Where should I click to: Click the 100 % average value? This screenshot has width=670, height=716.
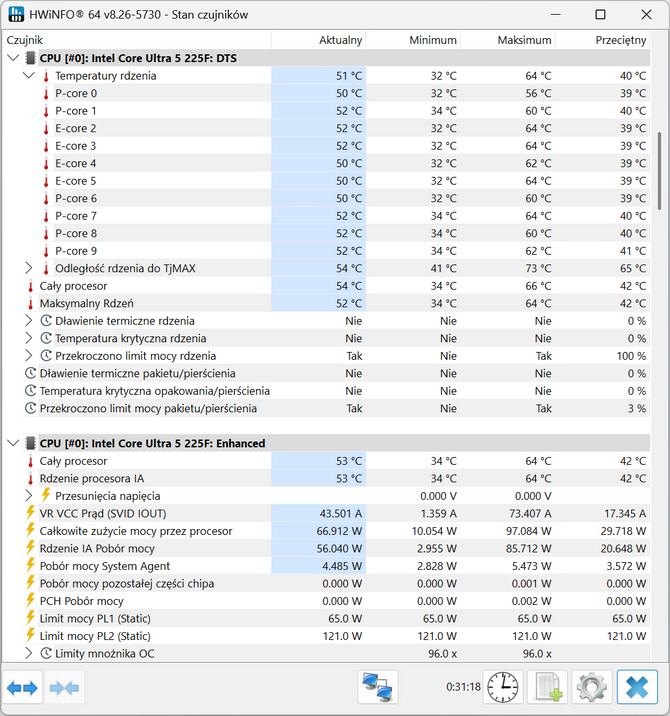coord(631,356)
